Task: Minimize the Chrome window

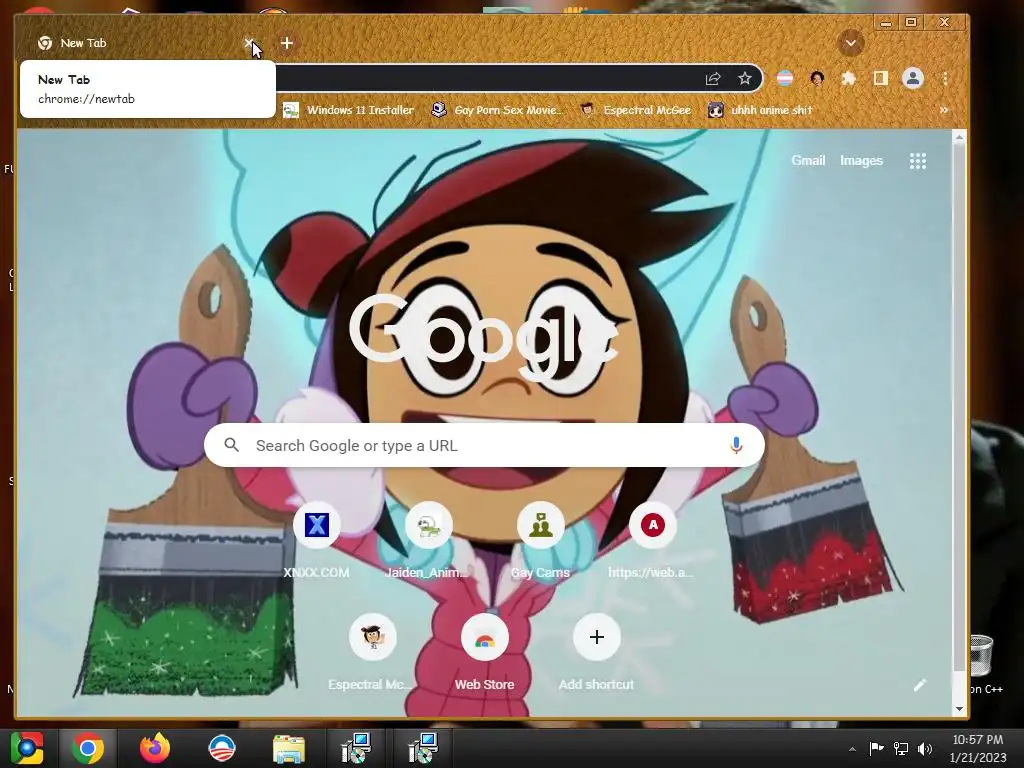Action: [886, 22]
